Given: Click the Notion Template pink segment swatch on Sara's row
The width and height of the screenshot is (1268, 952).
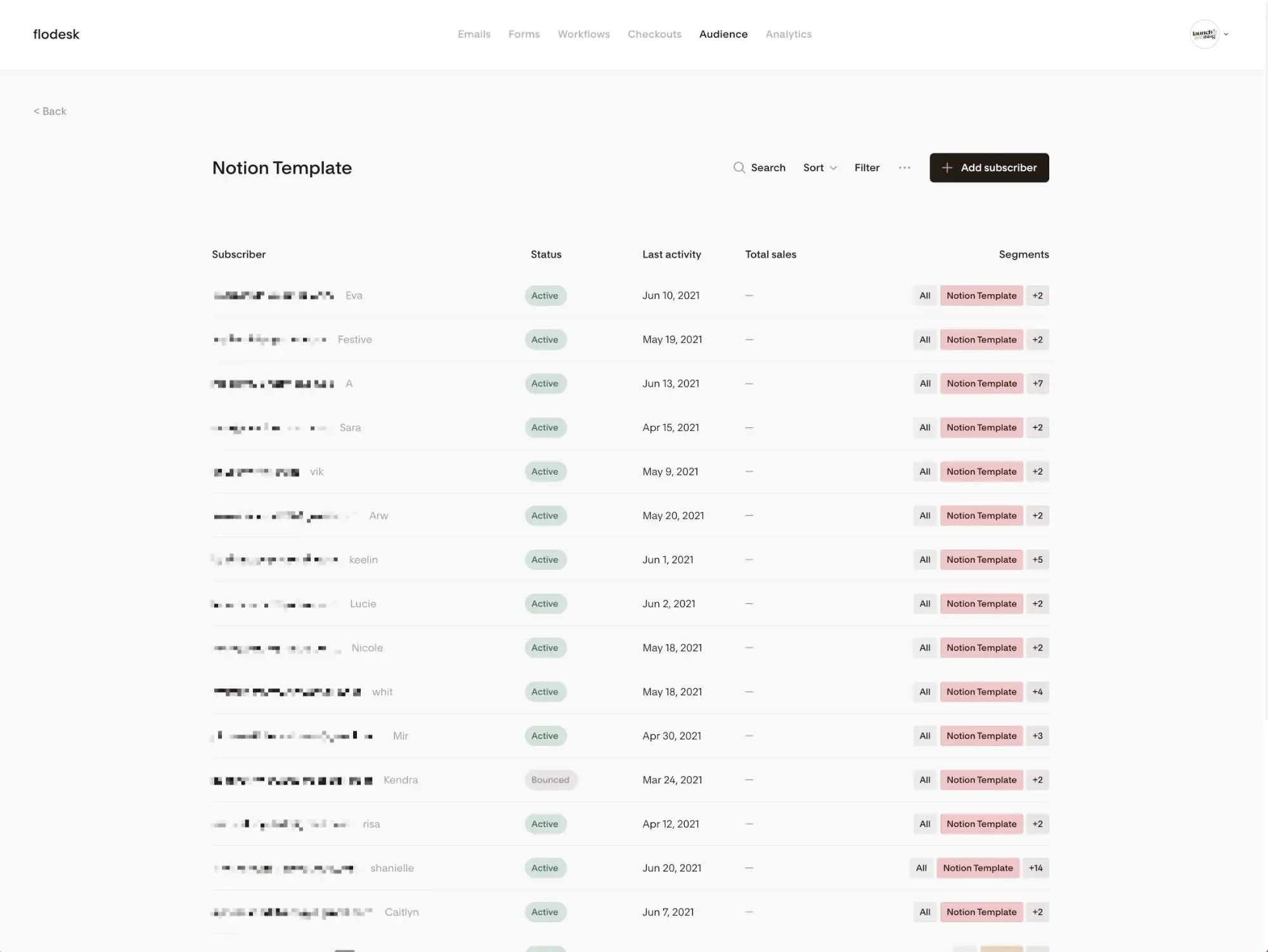Looking at the screenshot, I should [x=981, y=427].
